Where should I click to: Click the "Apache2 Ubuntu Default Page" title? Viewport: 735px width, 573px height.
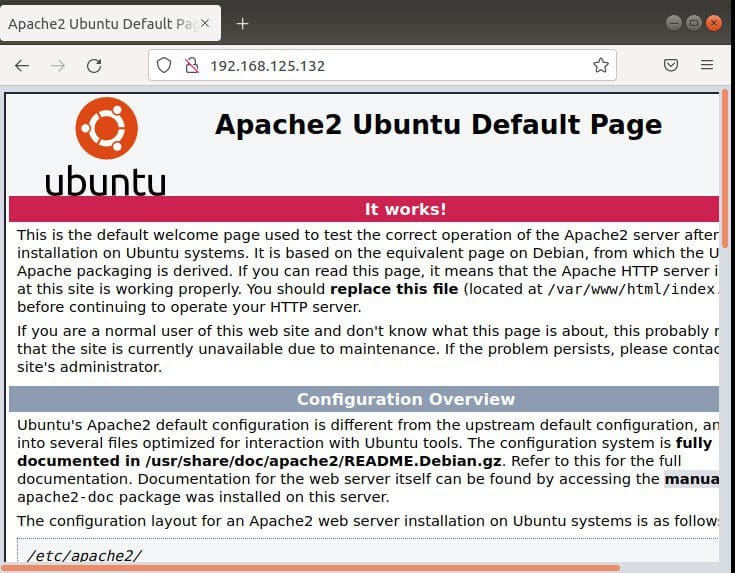438,125
